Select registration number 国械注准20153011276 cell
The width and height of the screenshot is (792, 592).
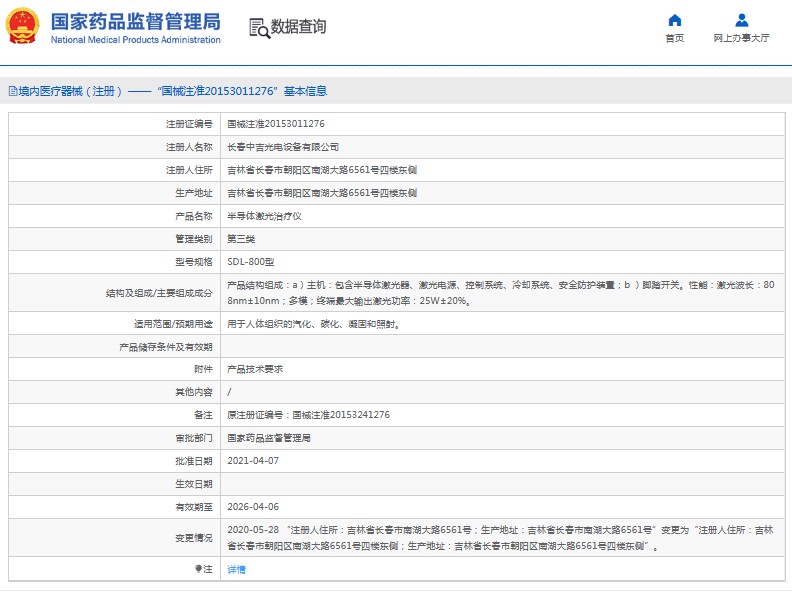[276, 124]
